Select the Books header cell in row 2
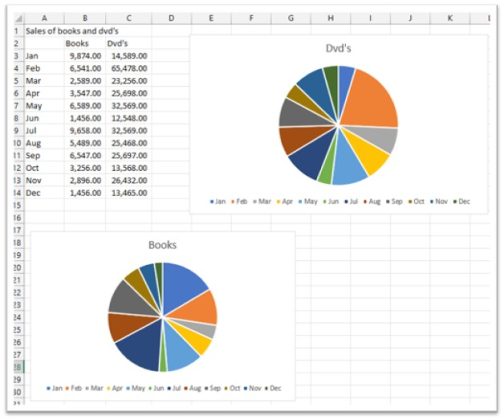Image resolution: width=504 pixels, height=420 pixels. pos(85,44)
